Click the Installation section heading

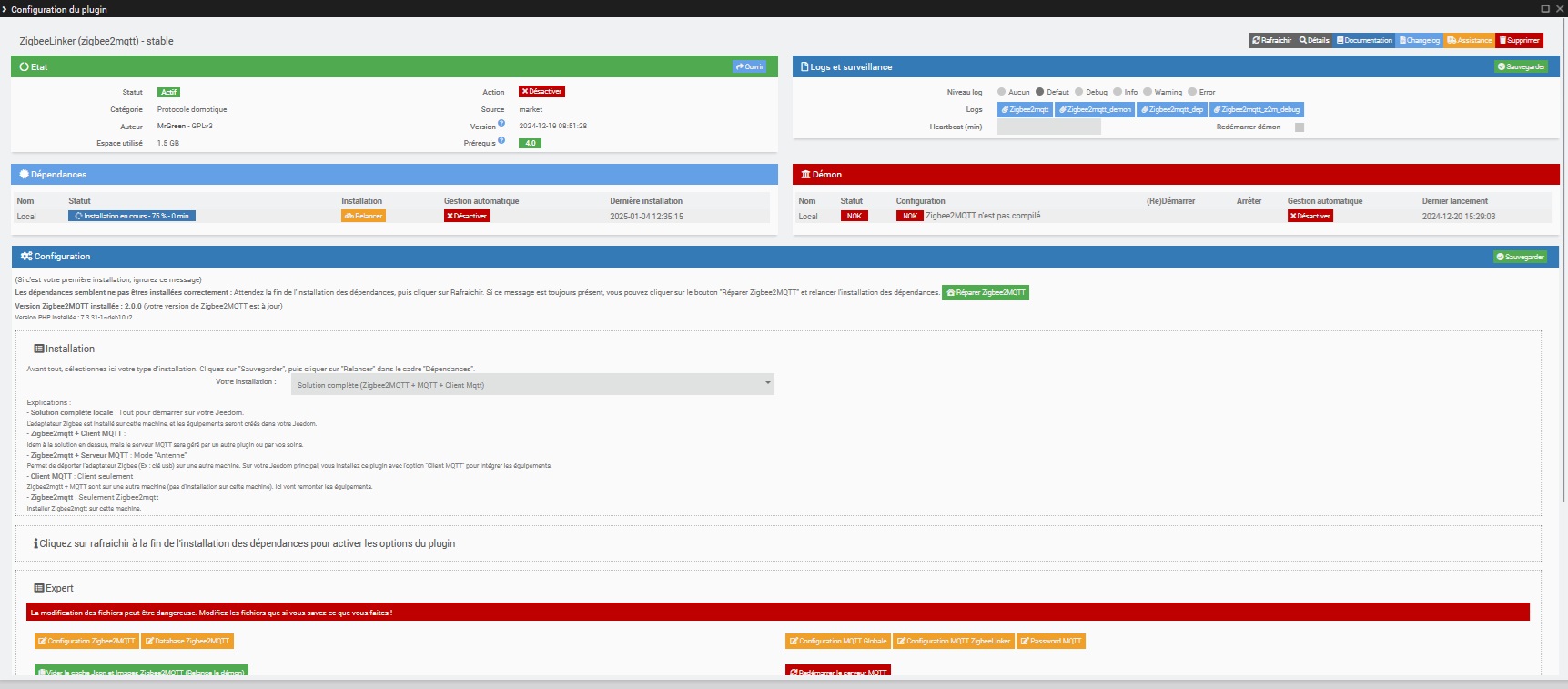pos(64,349)
